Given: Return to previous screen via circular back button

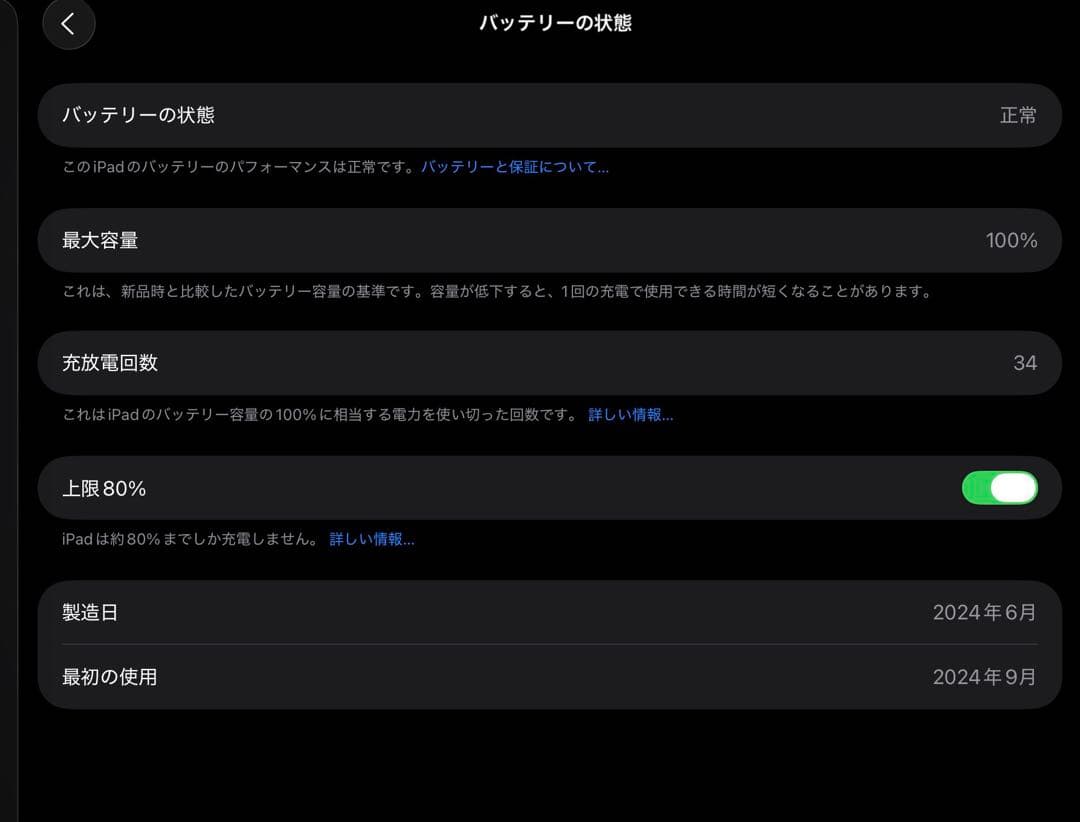Looking at the screenshot, I should [x=68, y=24].
